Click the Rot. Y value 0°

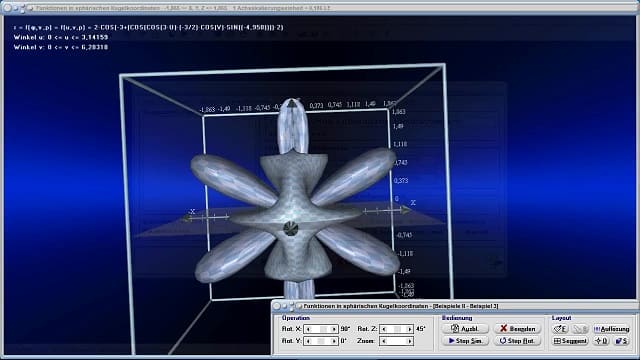click(x=344, y=341)
